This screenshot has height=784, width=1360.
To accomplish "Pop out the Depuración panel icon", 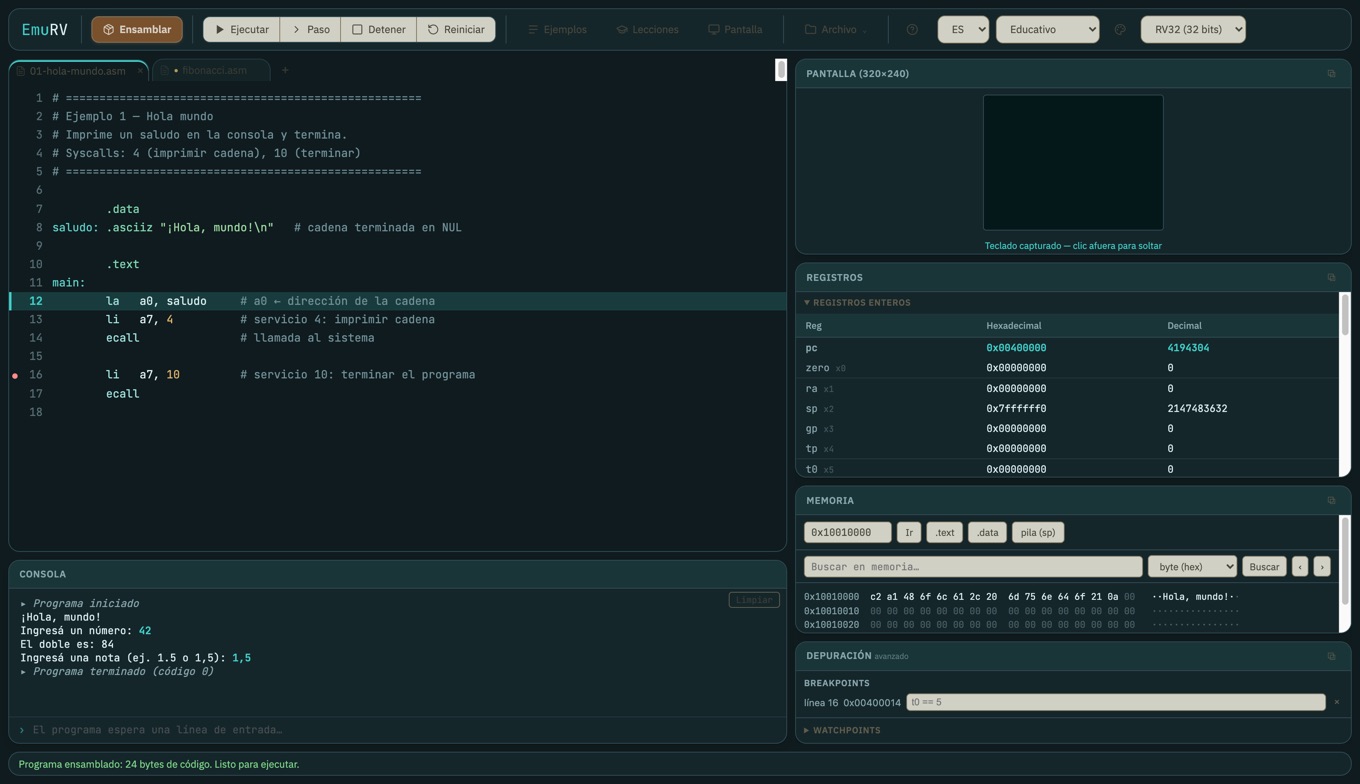I will (1331, 657).
